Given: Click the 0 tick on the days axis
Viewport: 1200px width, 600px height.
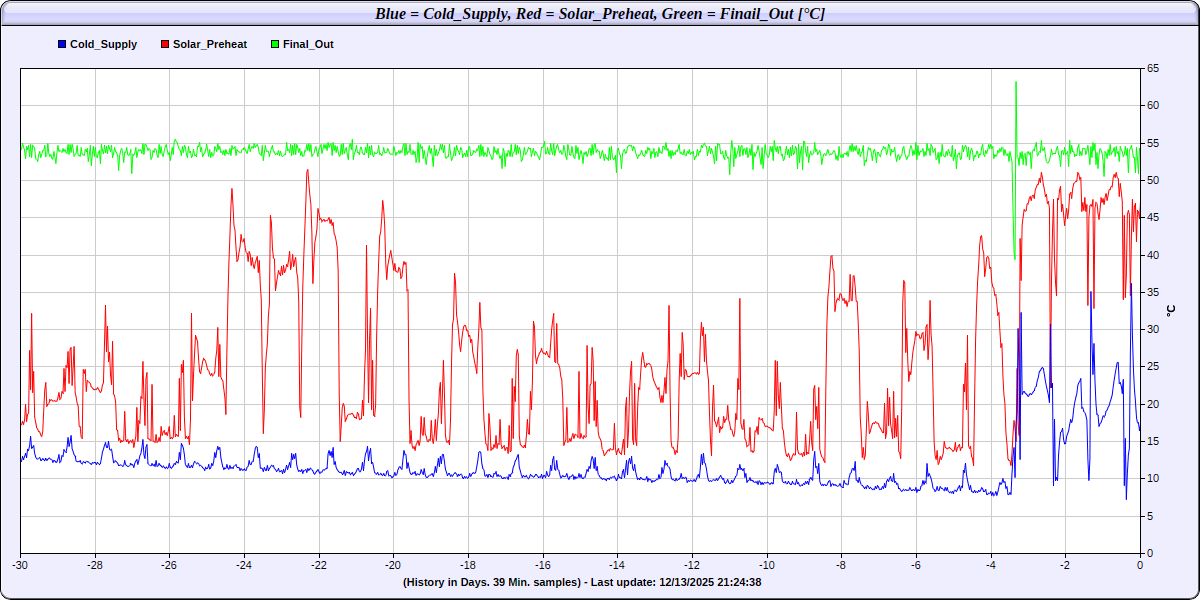Looking at the screenshot, I should [1140, 564].
